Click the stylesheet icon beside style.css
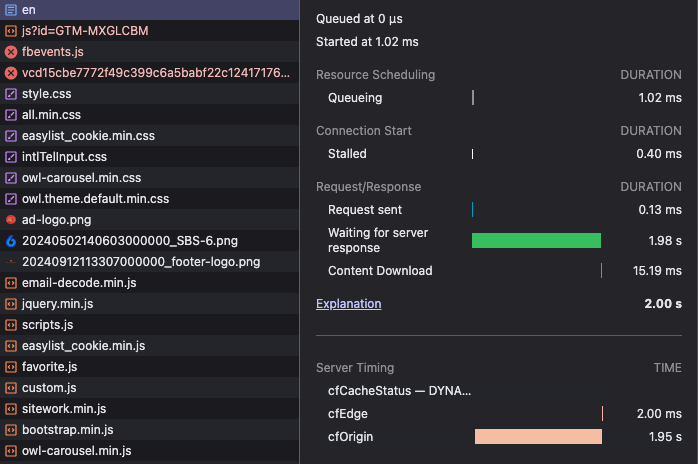698x464 pixels. [10, 94]
